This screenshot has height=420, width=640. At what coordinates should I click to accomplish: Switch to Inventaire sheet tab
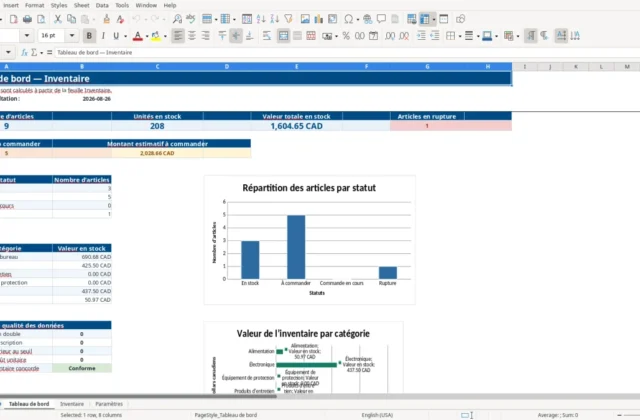point(72,404)
